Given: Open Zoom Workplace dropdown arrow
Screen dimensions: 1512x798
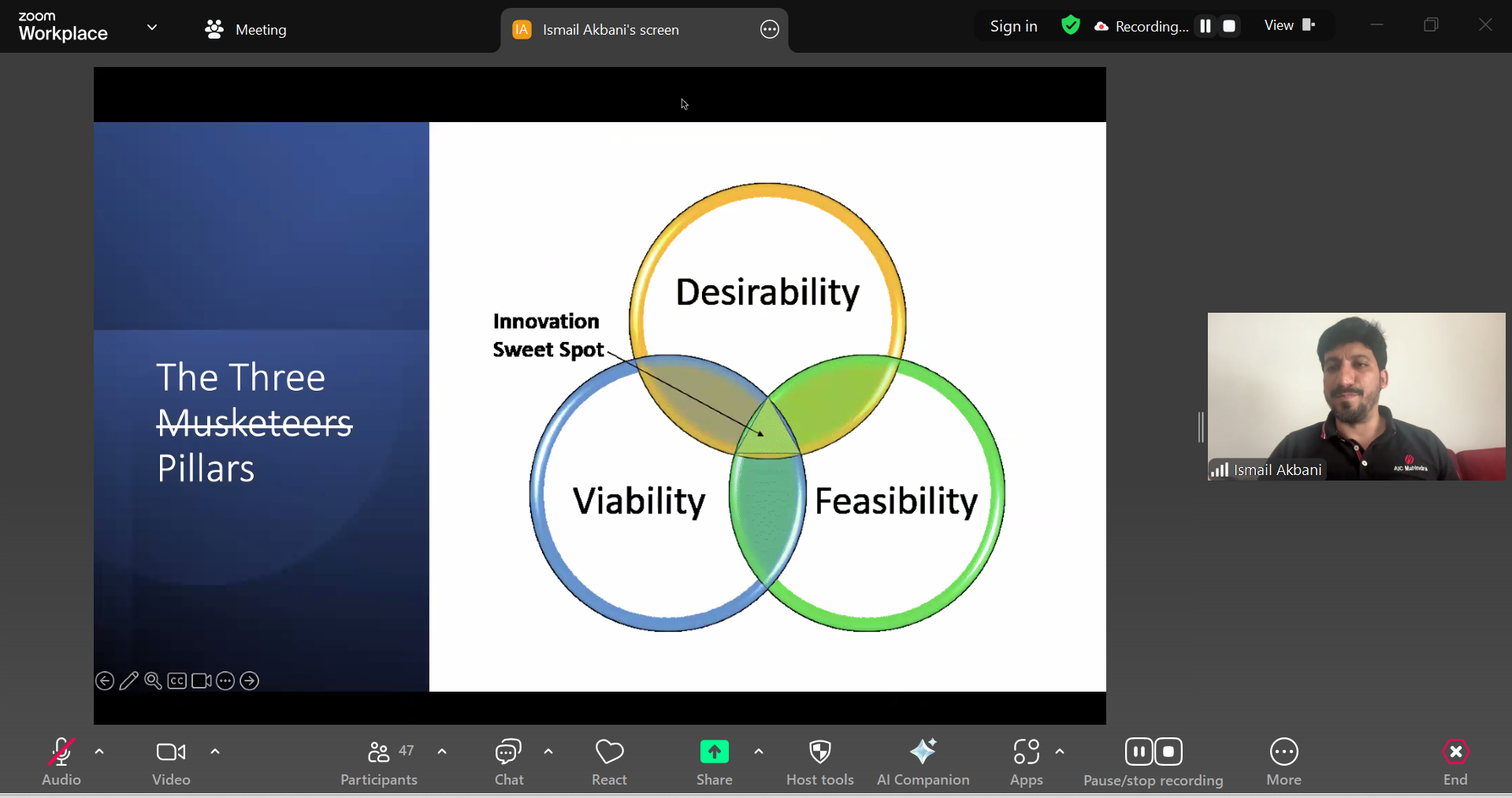Looking at the screenshot, I should pos(152,28).
